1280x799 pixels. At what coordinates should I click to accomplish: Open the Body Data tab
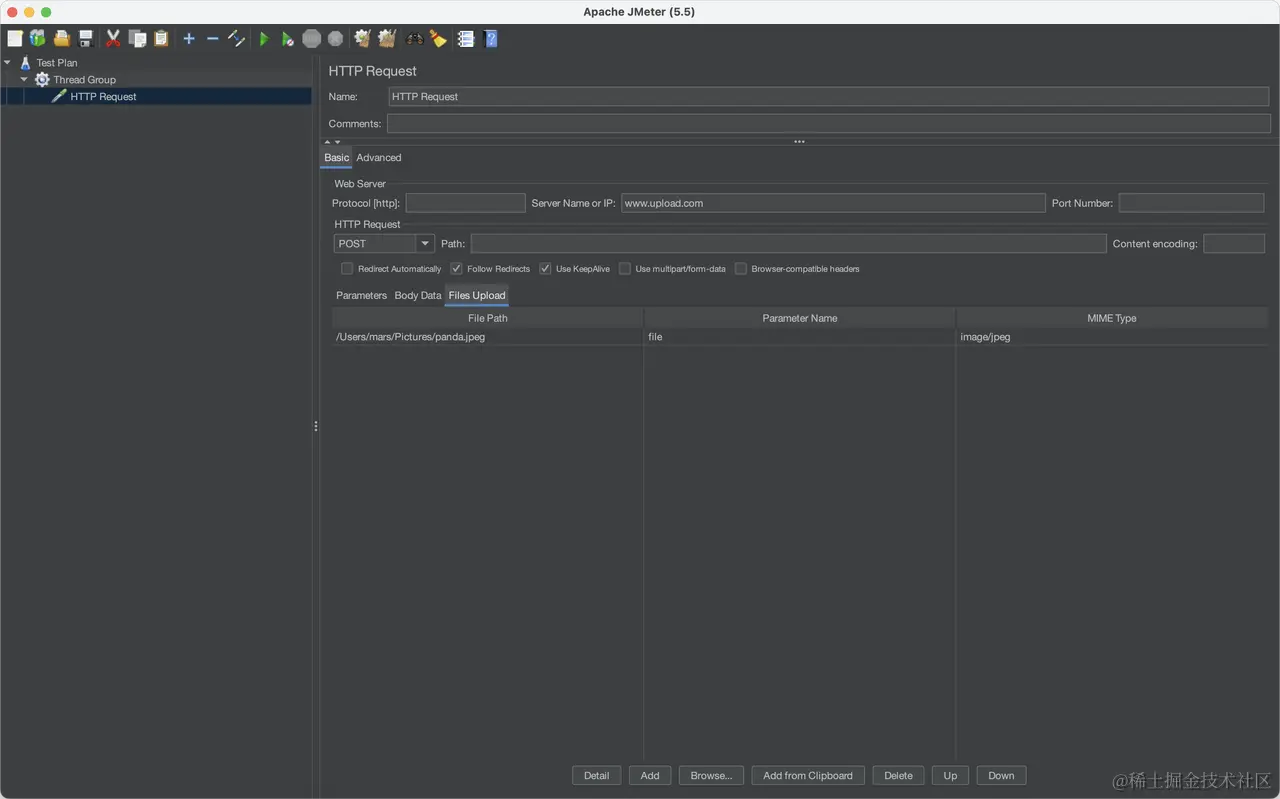point(418,296)
